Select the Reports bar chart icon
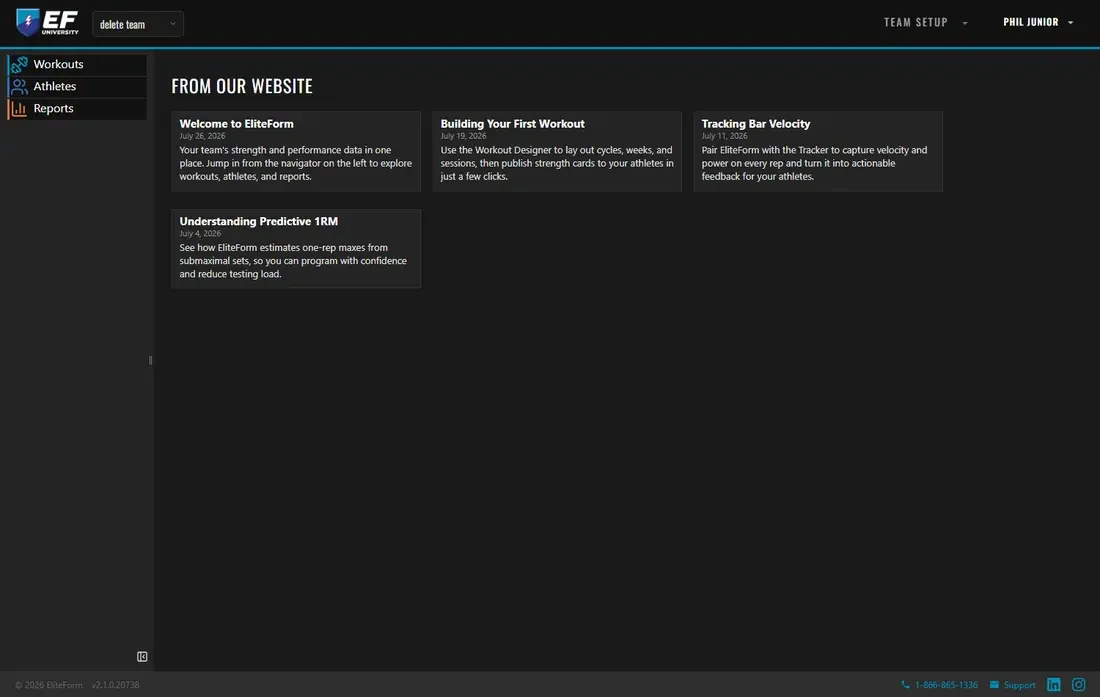The height and width of the screenshot is (697, 1100). click(x=19, y=109)
